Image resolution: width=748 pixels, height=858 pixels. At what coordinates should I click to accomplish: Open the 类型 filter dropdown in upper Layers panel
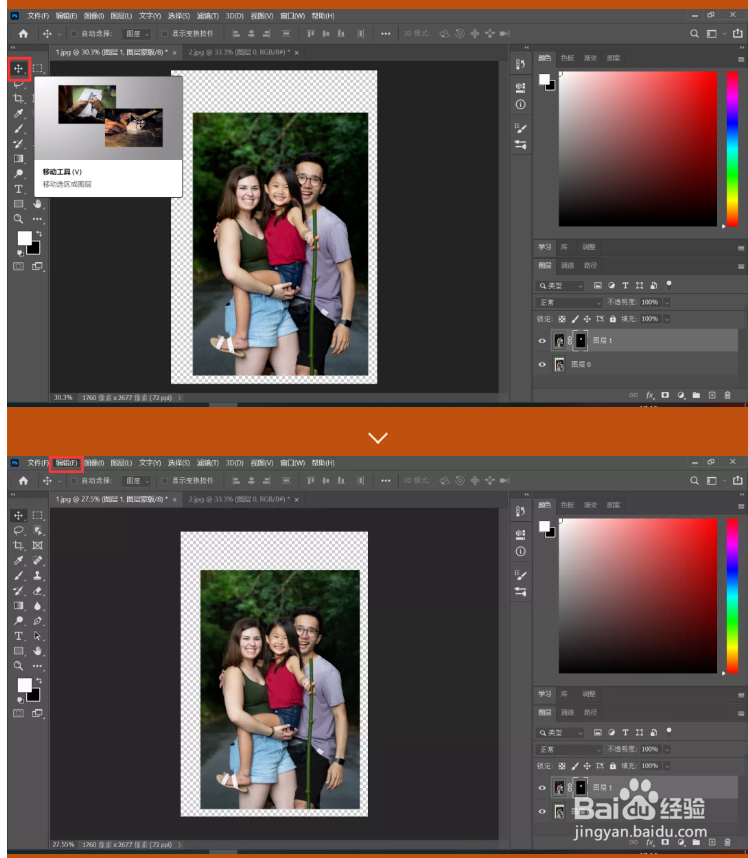[560, 286]
